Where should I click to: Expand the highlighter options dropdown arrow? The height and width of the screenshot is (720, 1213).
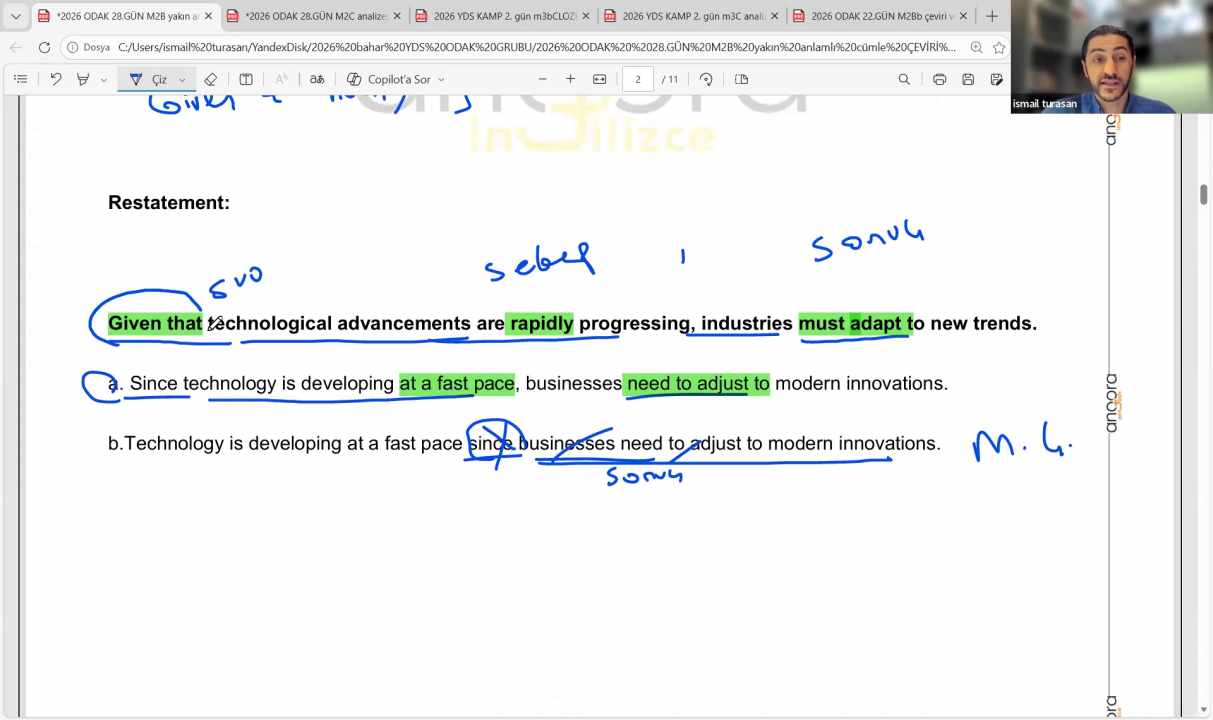pyautogui.click(x=104, y=80)
